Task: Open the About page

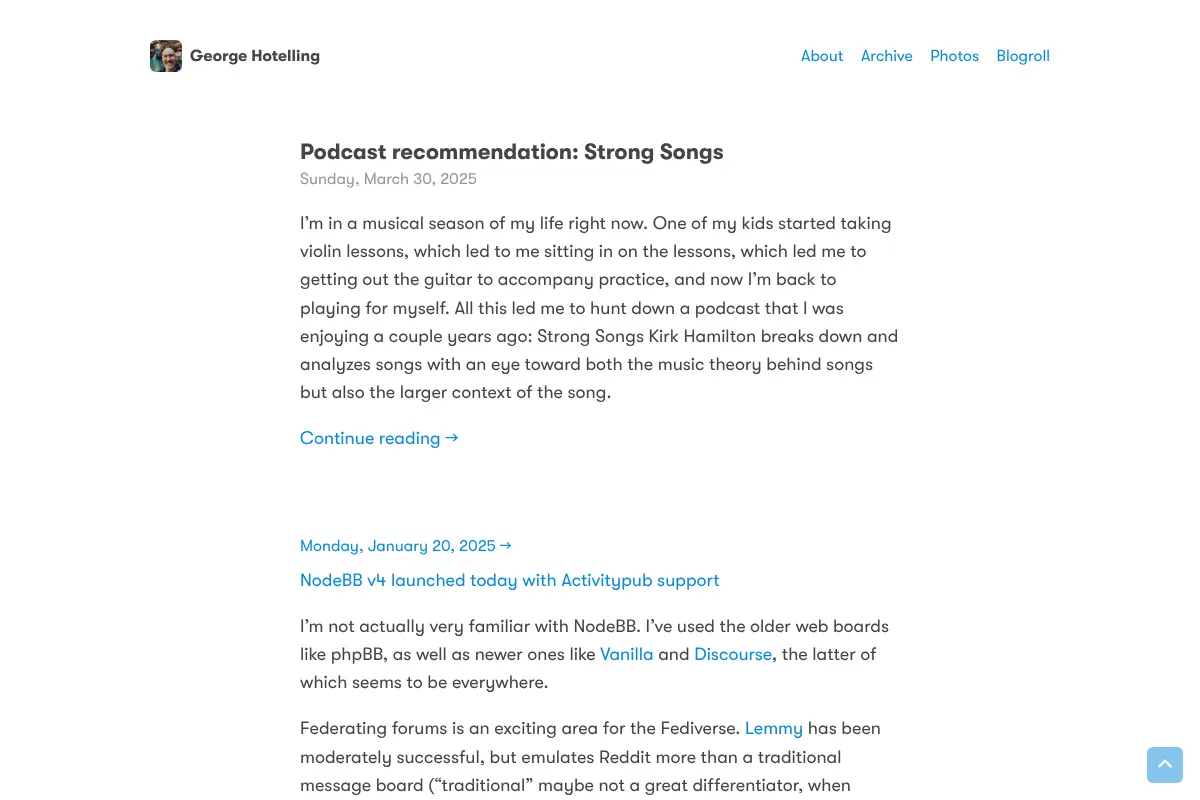Action: pyautogui.click(x=822, y=56)
